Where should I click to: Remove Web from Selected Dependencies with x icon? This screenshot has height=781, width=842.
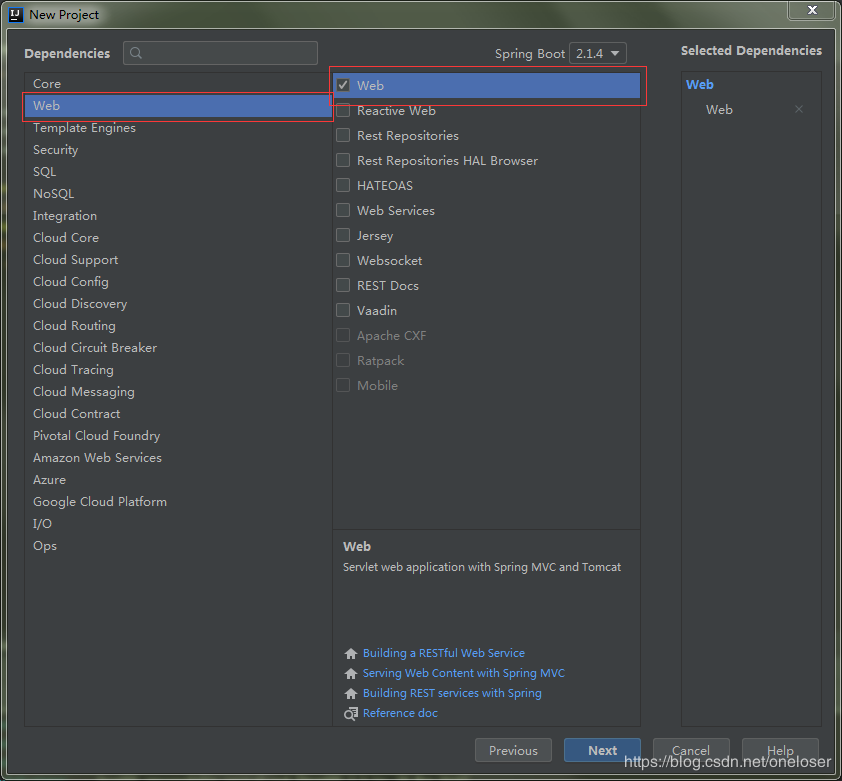click(x=799, y=109)
